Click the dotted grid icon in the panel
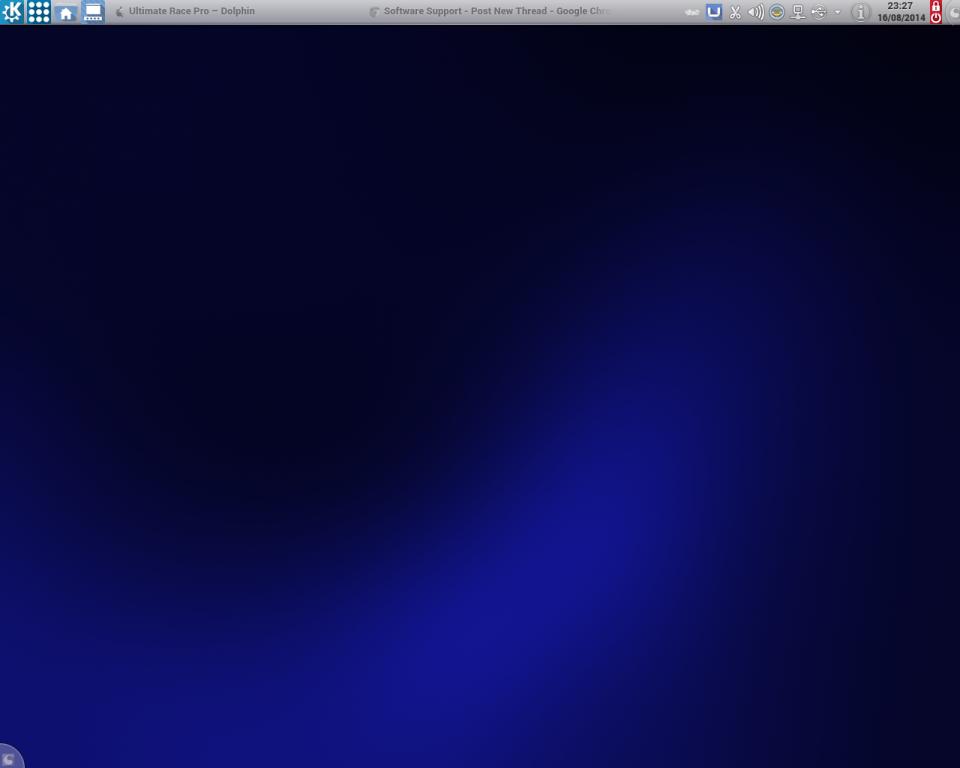This screenshot has height=768, width=960. point(38,12)
